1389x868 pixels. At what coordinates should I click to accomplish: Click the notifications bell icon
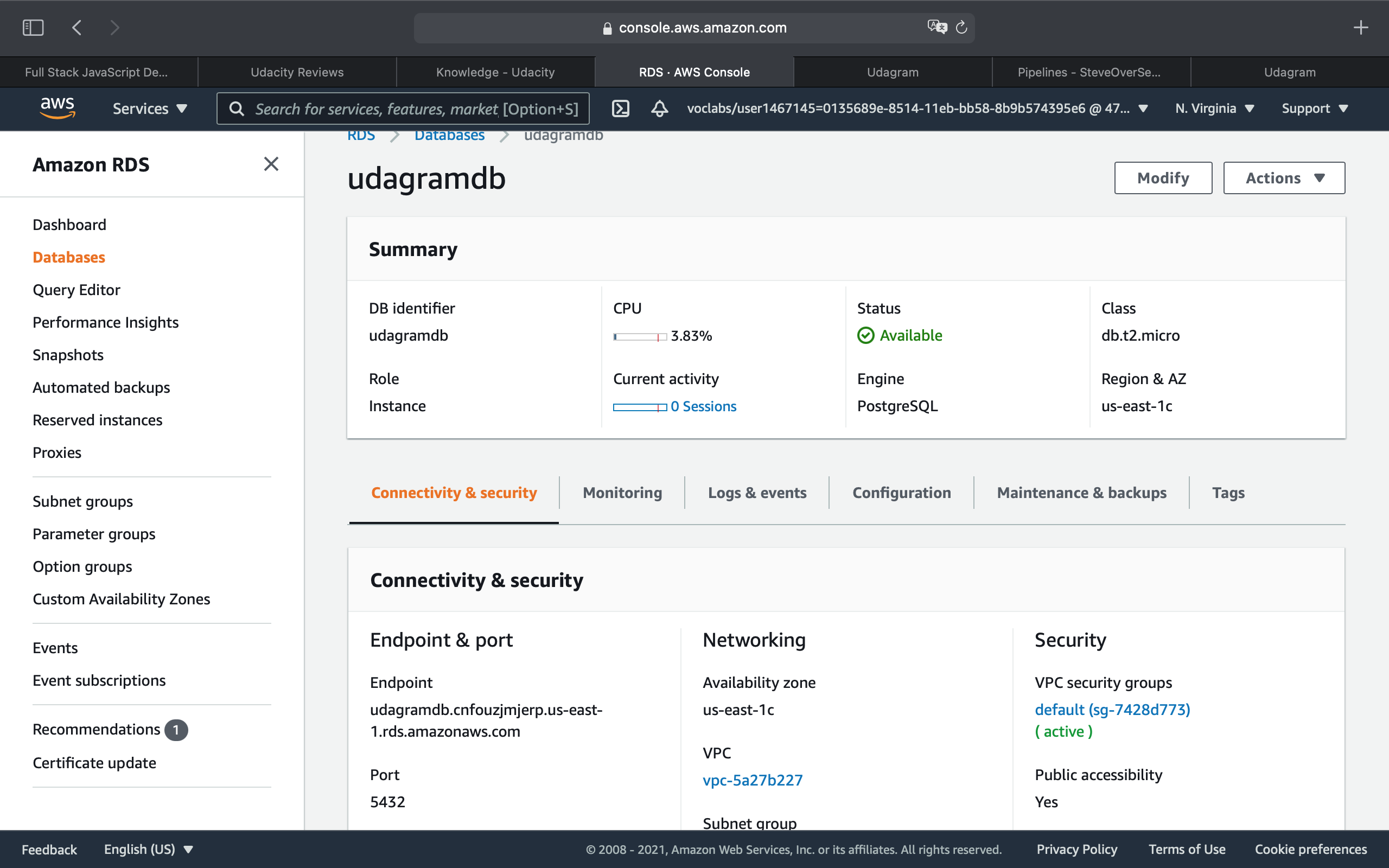[660, 108]
